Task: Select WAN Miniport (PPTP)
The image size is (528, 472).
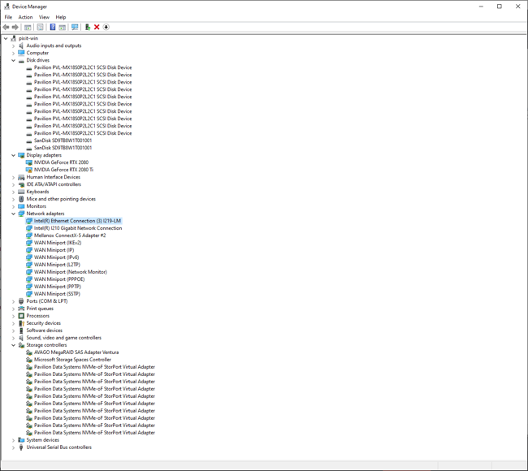Action: [x=58, y=286]
